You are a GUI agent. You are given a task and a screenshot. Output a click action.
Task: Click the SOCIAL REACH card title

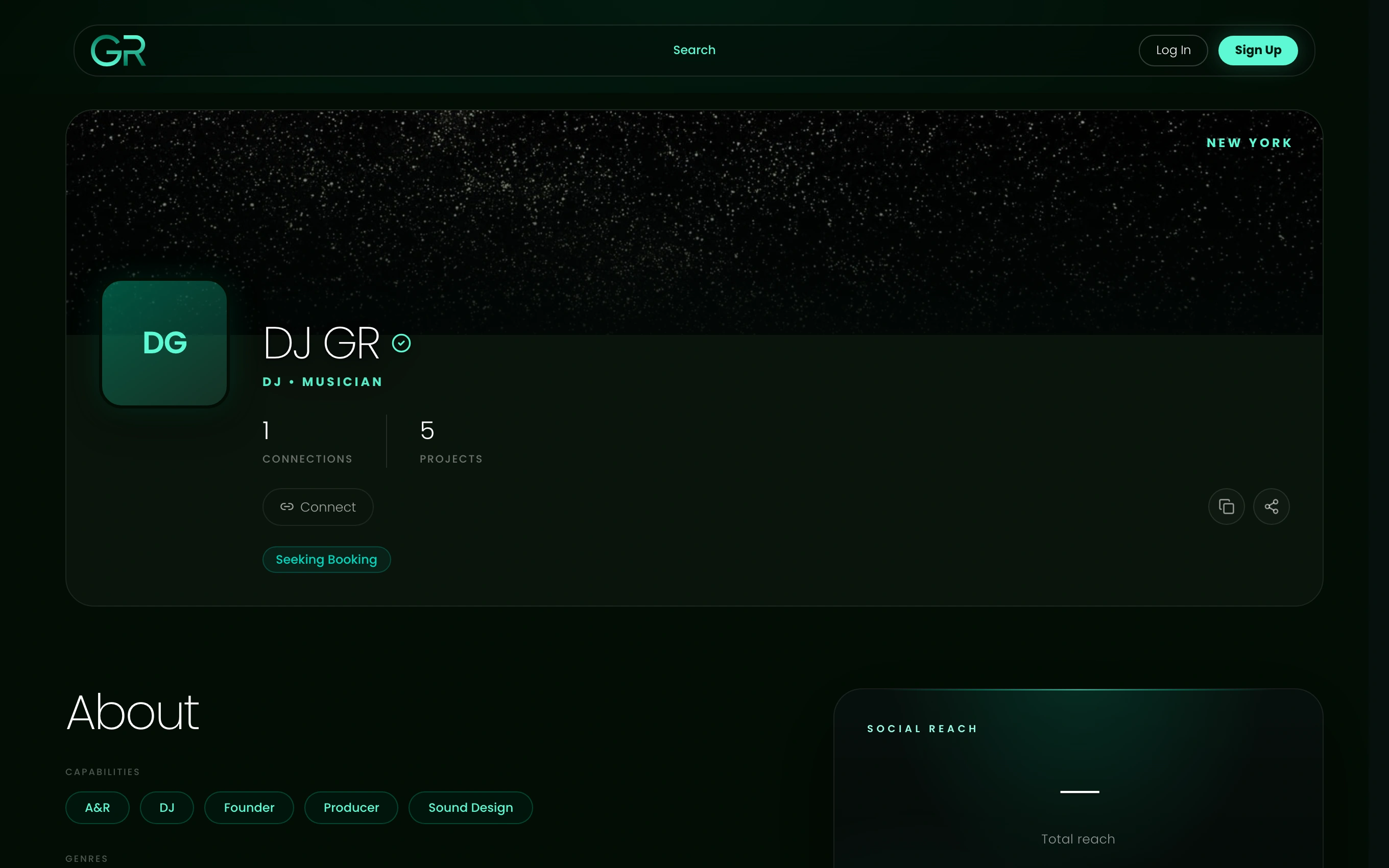922,729
